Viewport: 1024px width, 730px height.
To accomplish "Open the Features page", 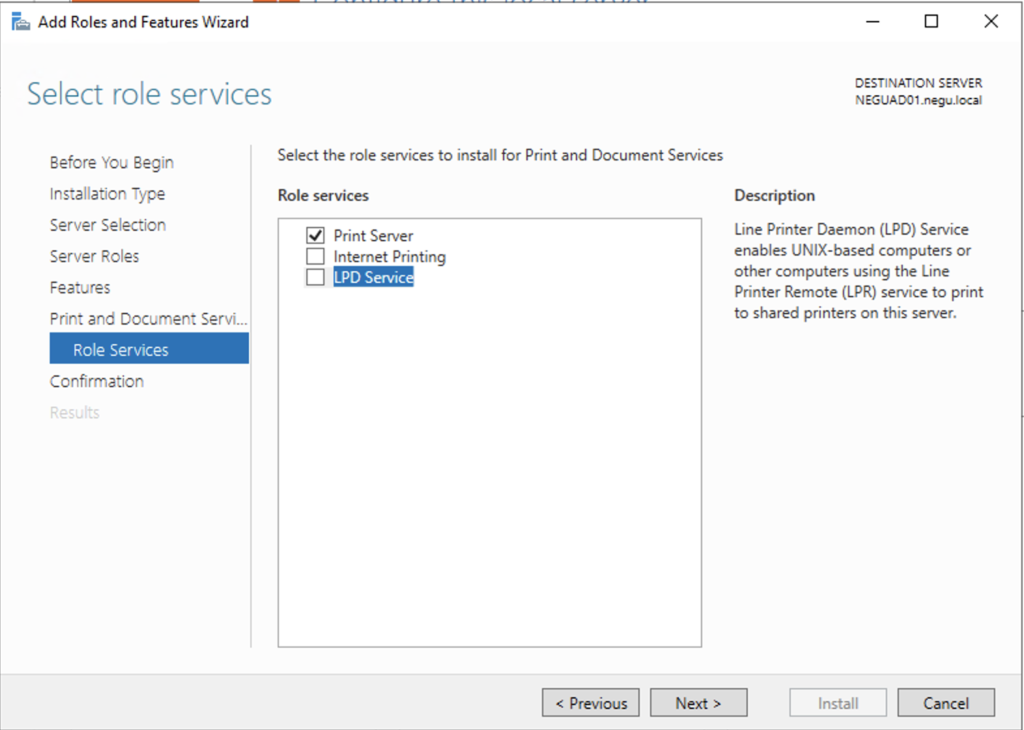I will (80, 287).
